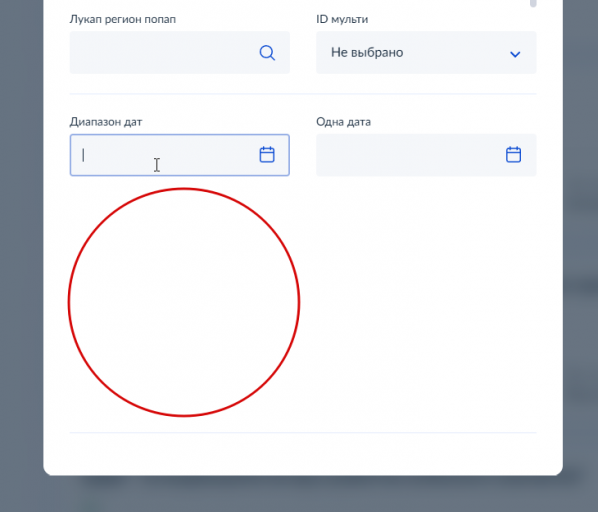Focus the Лукап регион попап input
598x512 pixels.
pyautogui.click(x=180, y=53)
